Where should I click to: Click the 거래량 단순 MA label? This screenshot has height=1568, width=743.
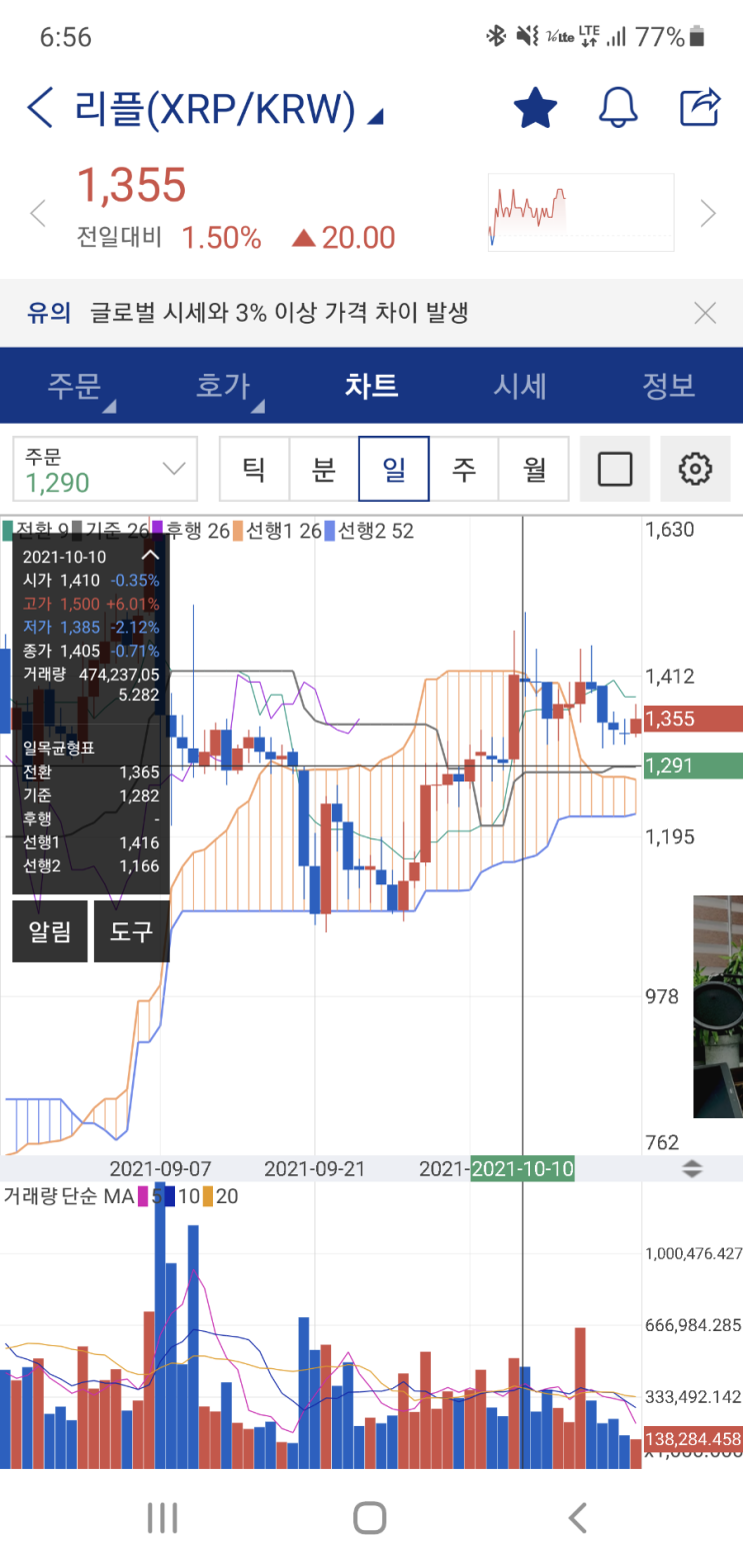(x=68, y=1196)
